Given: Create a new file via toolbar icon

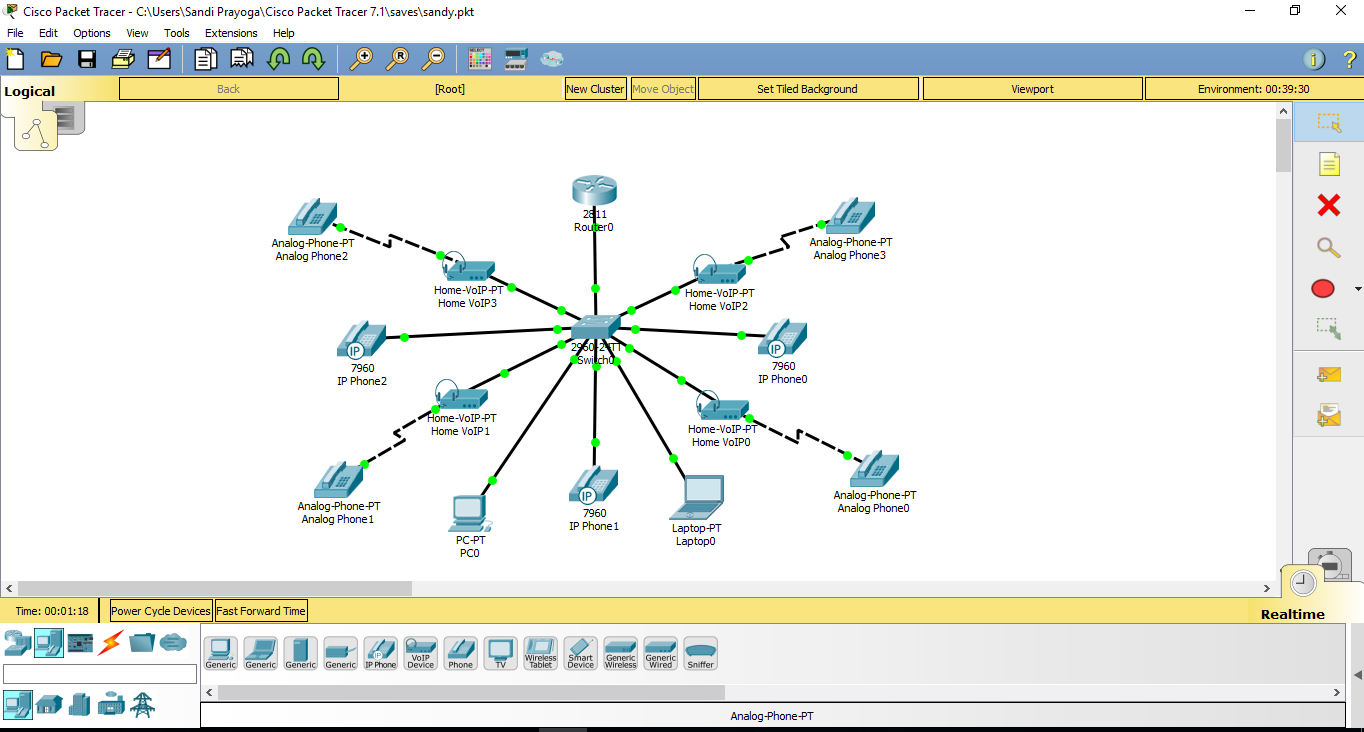Looking at the screenshot, I should click(x=16, y=59).
